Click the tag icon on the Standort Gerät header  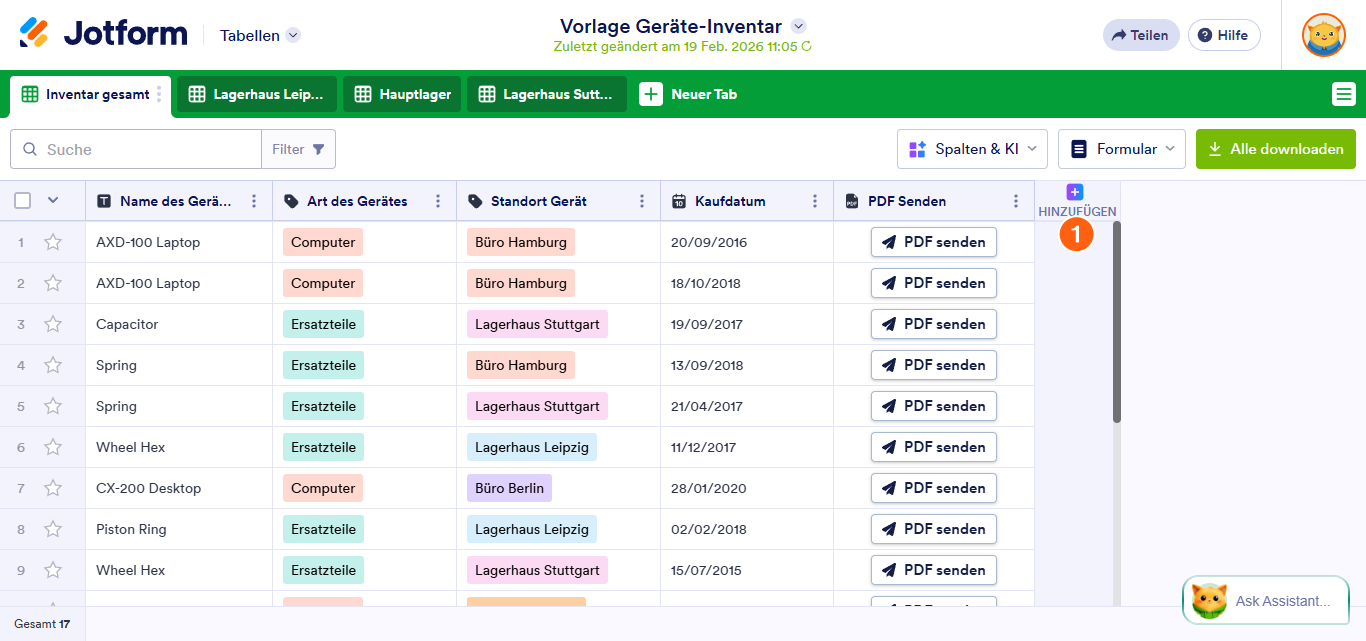point(475,200)
